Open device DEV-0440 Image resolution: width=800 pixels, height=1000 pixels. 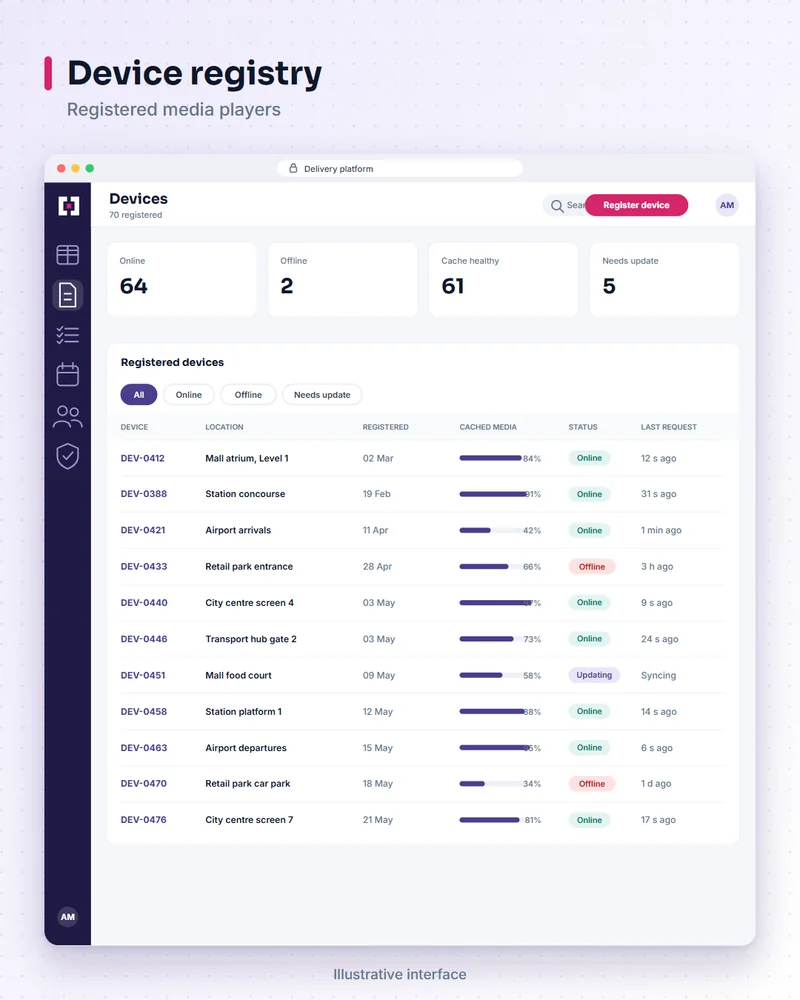tap(144, 603)
